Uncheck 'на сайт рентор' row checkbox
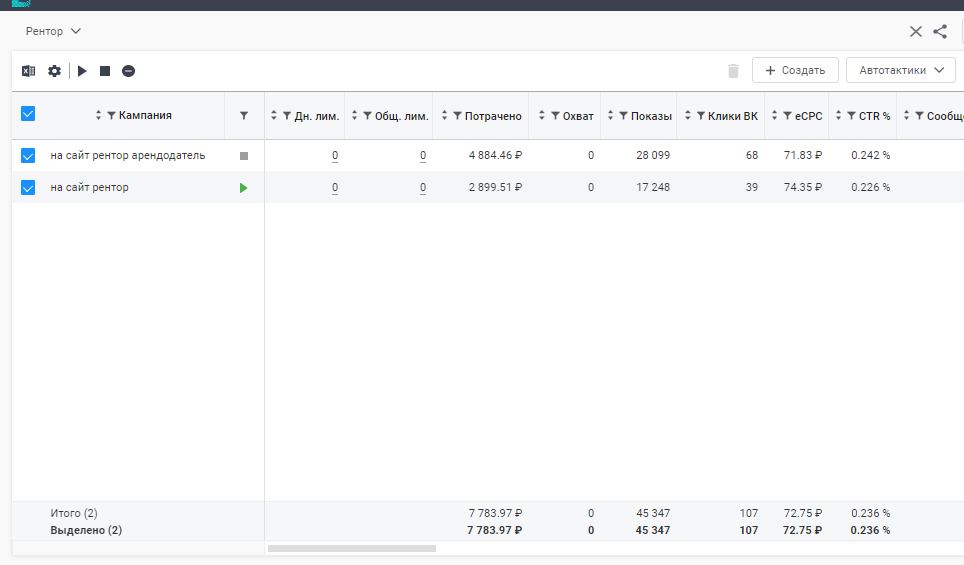This screenshot has height=565, width=964. [x=28, y=188]
